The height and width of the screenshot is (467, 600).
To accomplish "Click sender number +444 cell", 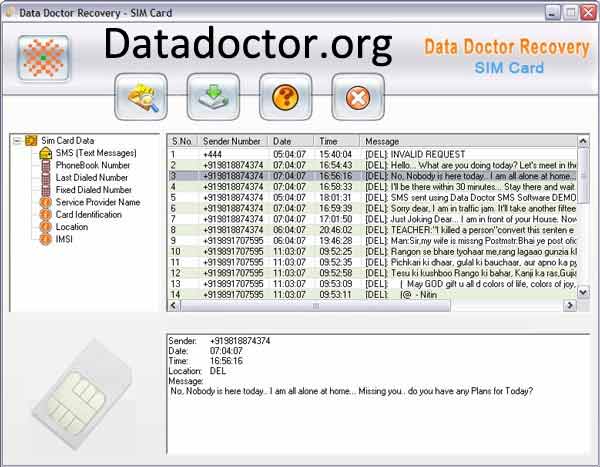I will coord(212,155).
